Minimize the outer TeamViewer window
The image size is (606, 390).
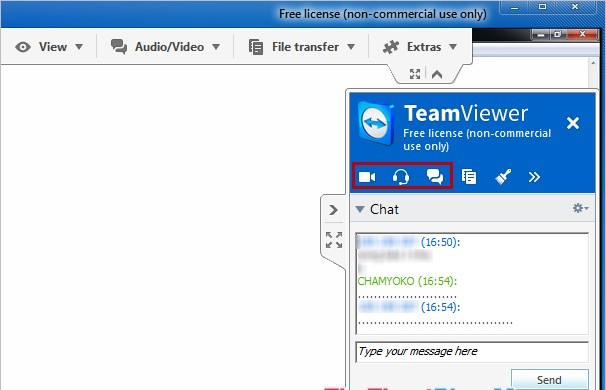(514, 7)
